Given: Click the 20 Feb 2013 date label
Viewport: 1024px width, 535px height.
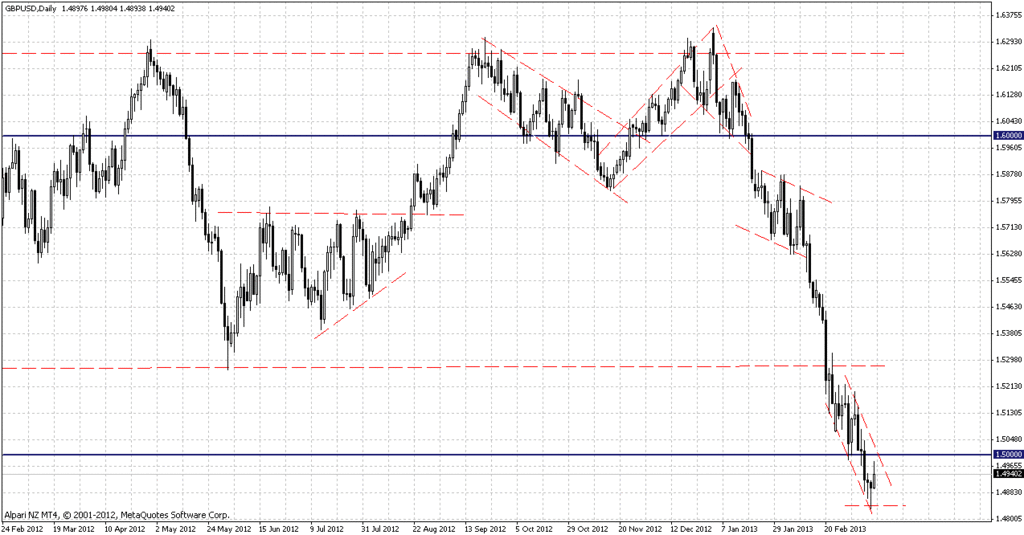Looking at the screenshot, I should click(844, 529).
